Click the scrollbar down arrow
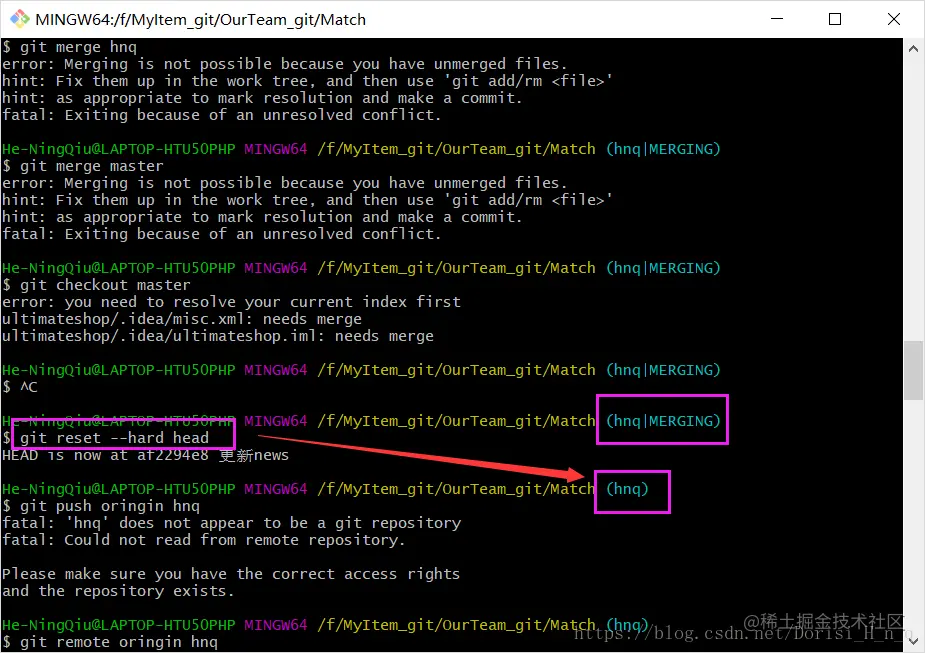 click(913, 641)
